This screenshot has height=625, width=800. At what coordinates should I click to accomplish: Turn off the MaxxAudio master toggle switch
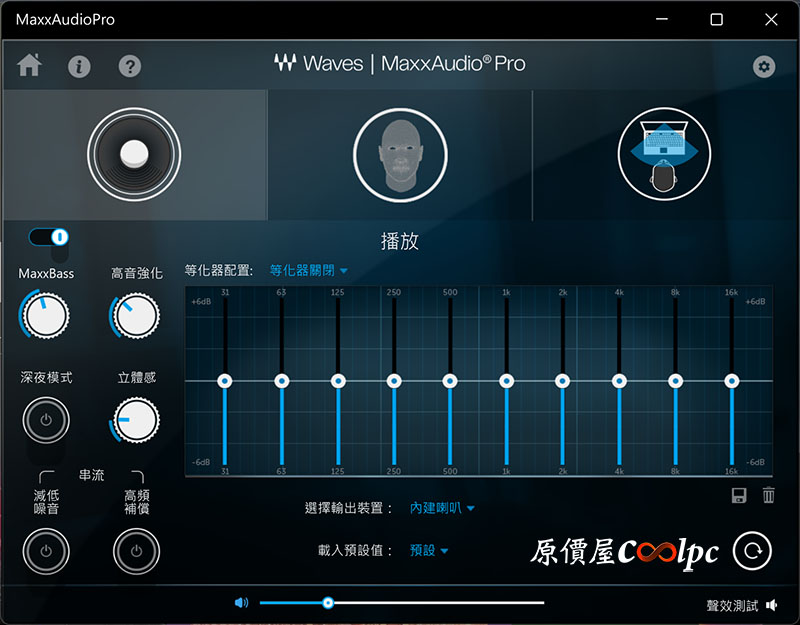(x=49, y=237)
